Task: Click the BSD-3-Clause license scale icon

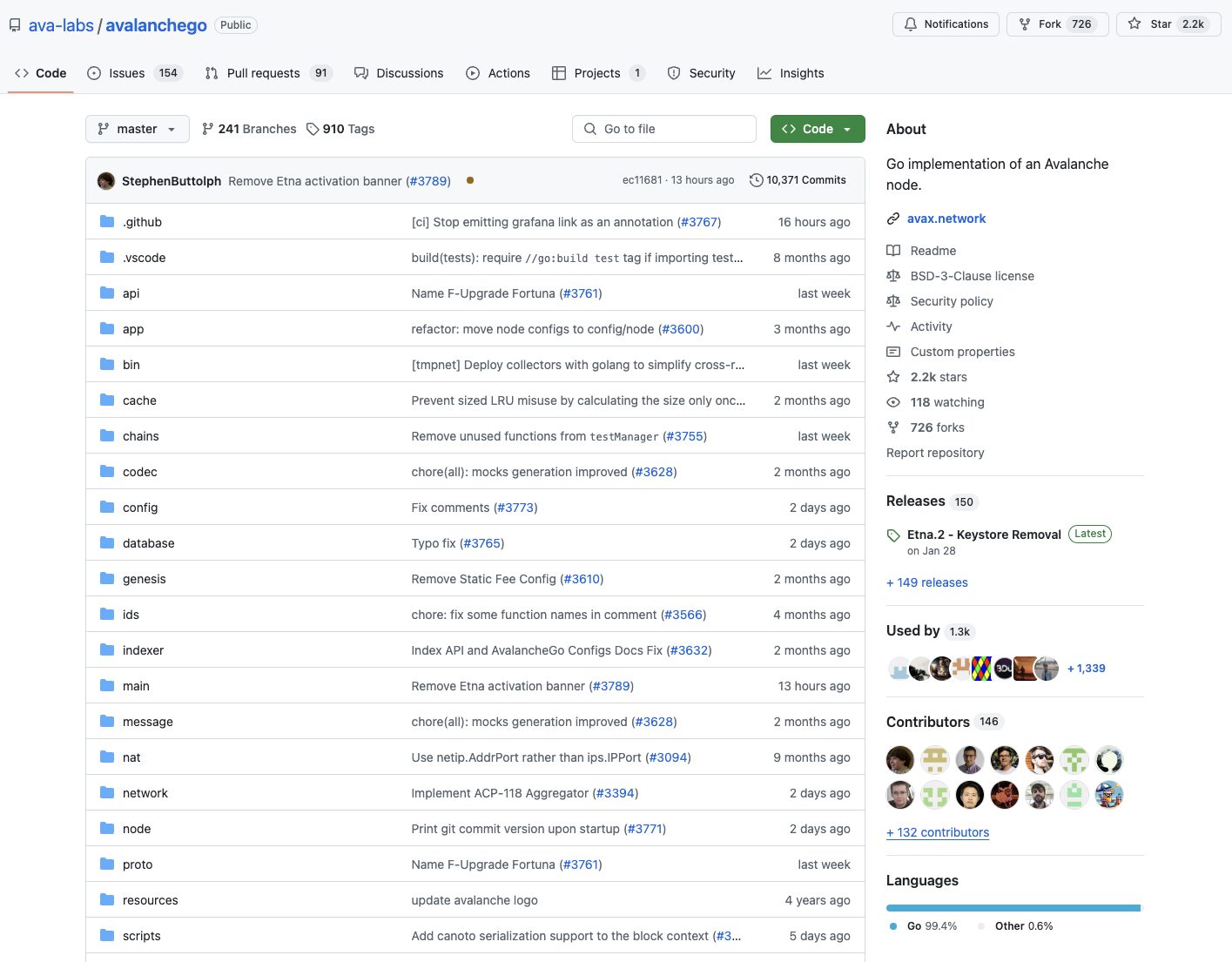Action: coord(893,276)
